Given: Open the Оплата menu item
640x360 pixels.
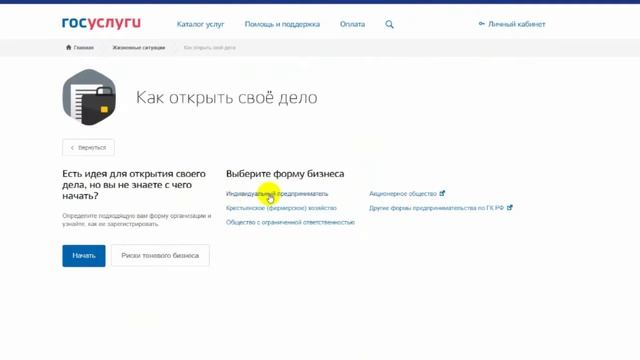Looking at the screenshot, I should (x=353, y=24).
